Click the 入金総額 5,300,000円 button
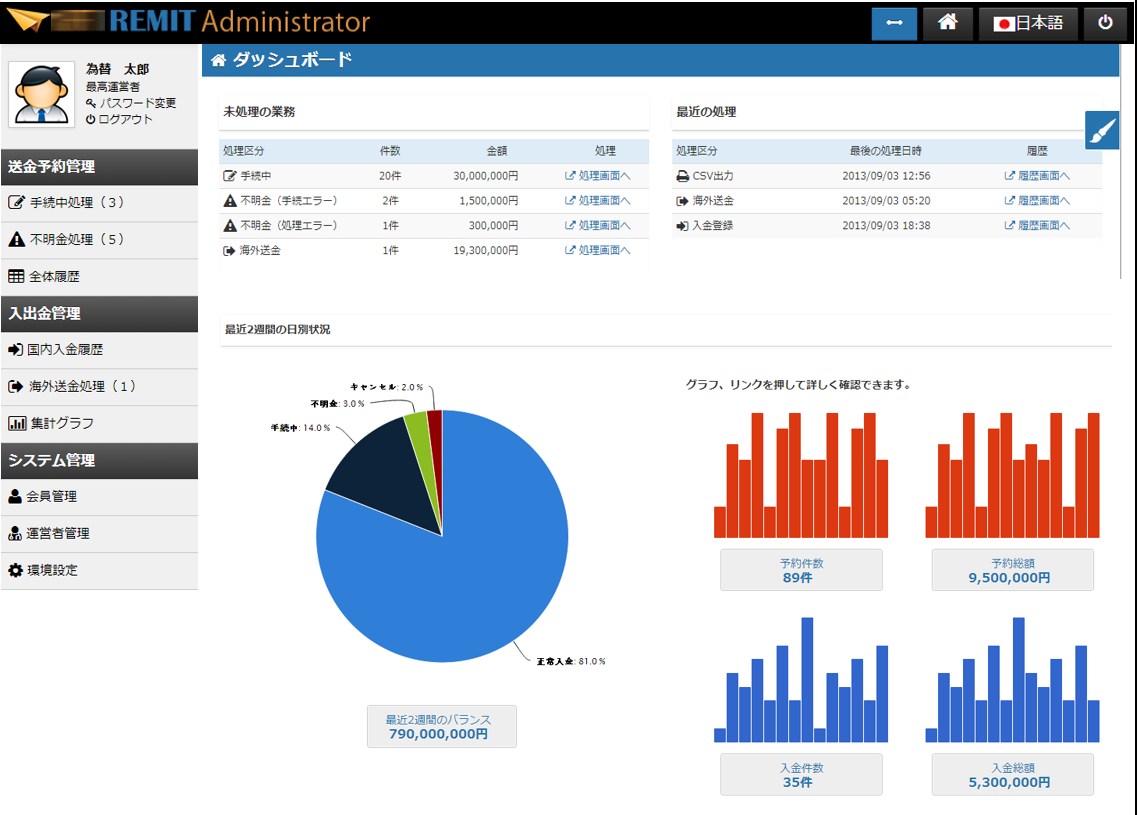Image resolution: width=1138 pixels, height=815 pixels. (x=1012, y=774)
